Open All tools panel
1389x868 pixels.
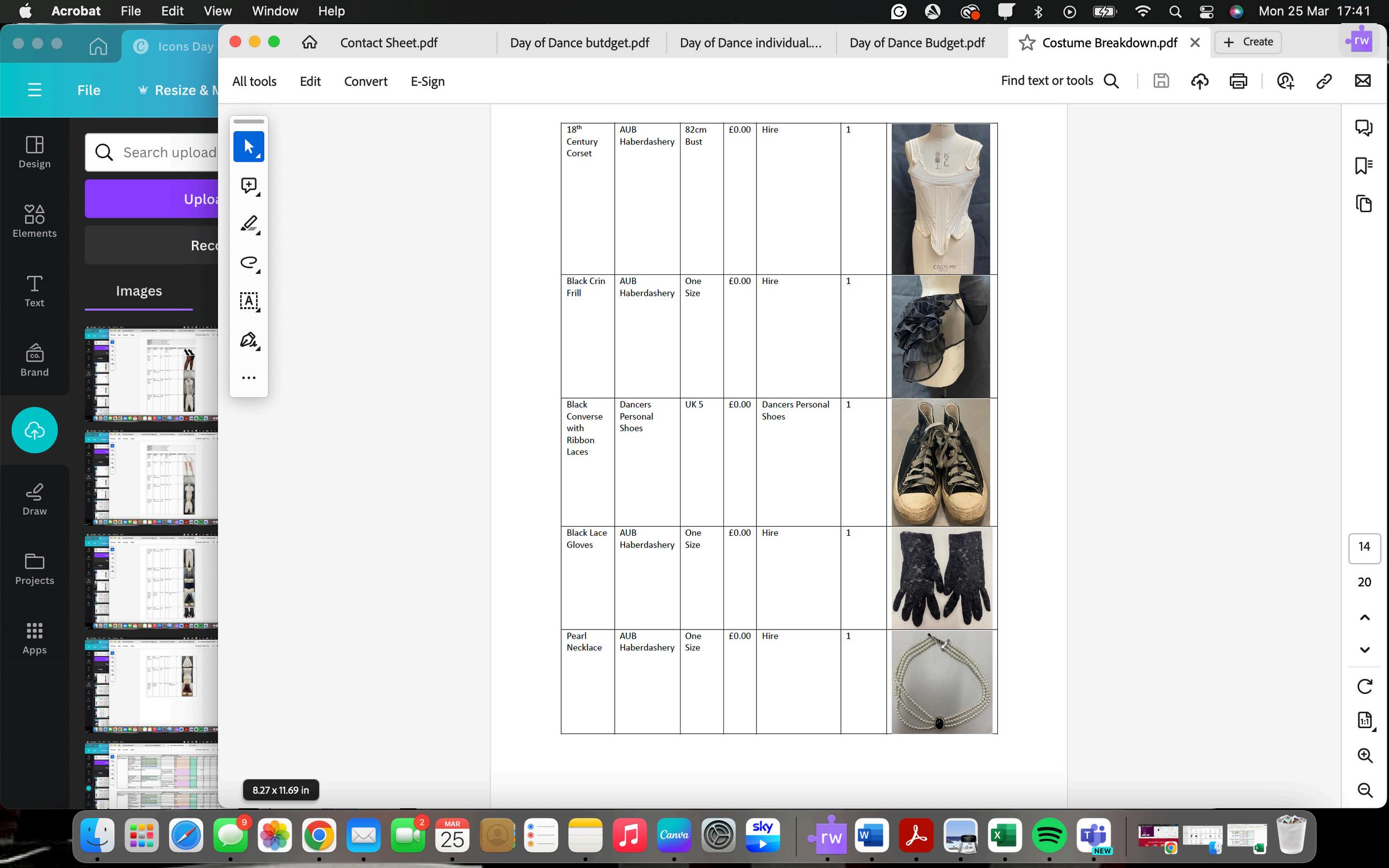point(254,81)
